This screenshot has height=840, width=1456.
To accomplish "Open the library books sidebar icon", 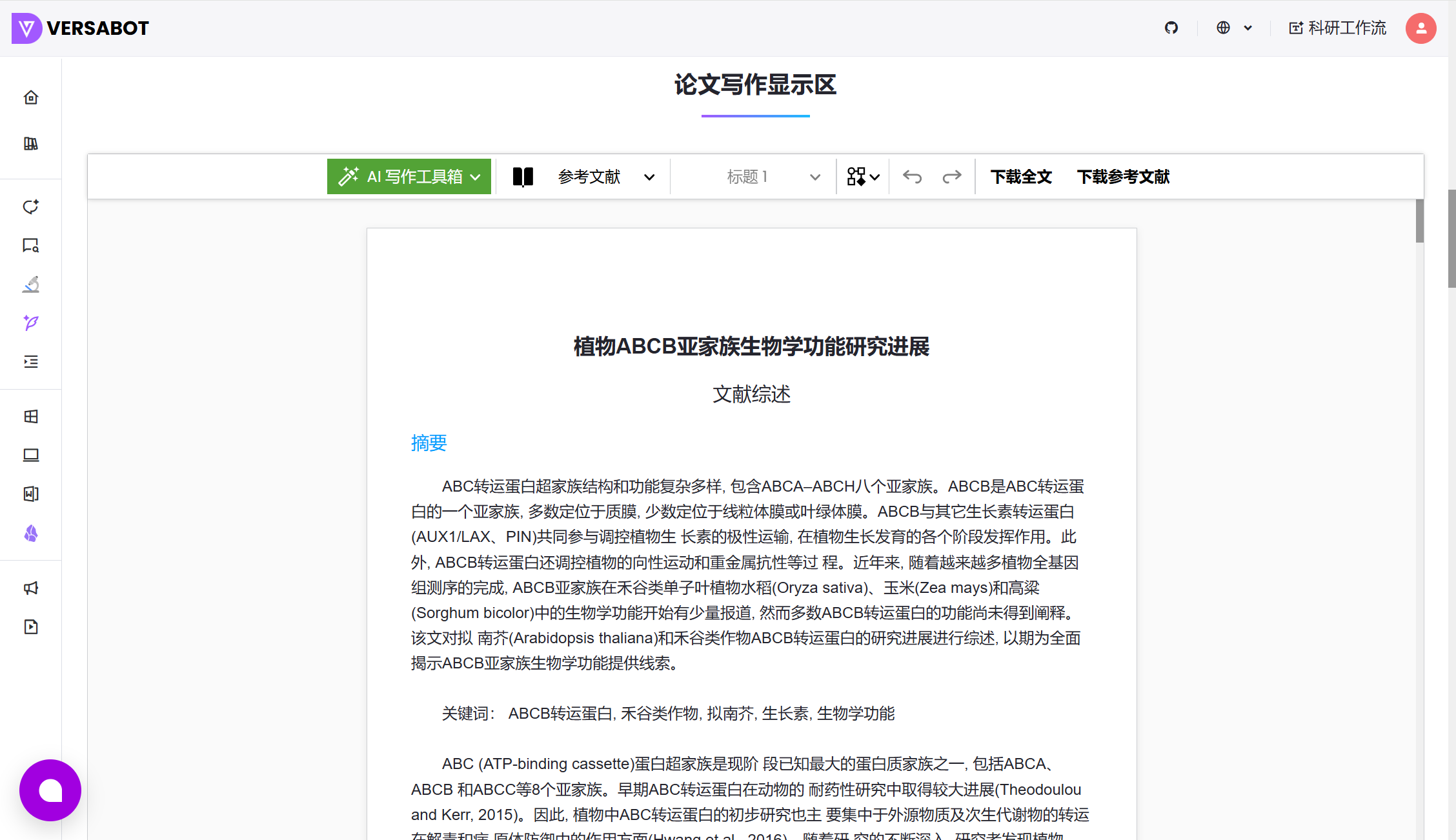I will pyautogui.click(x=31, y=143).
